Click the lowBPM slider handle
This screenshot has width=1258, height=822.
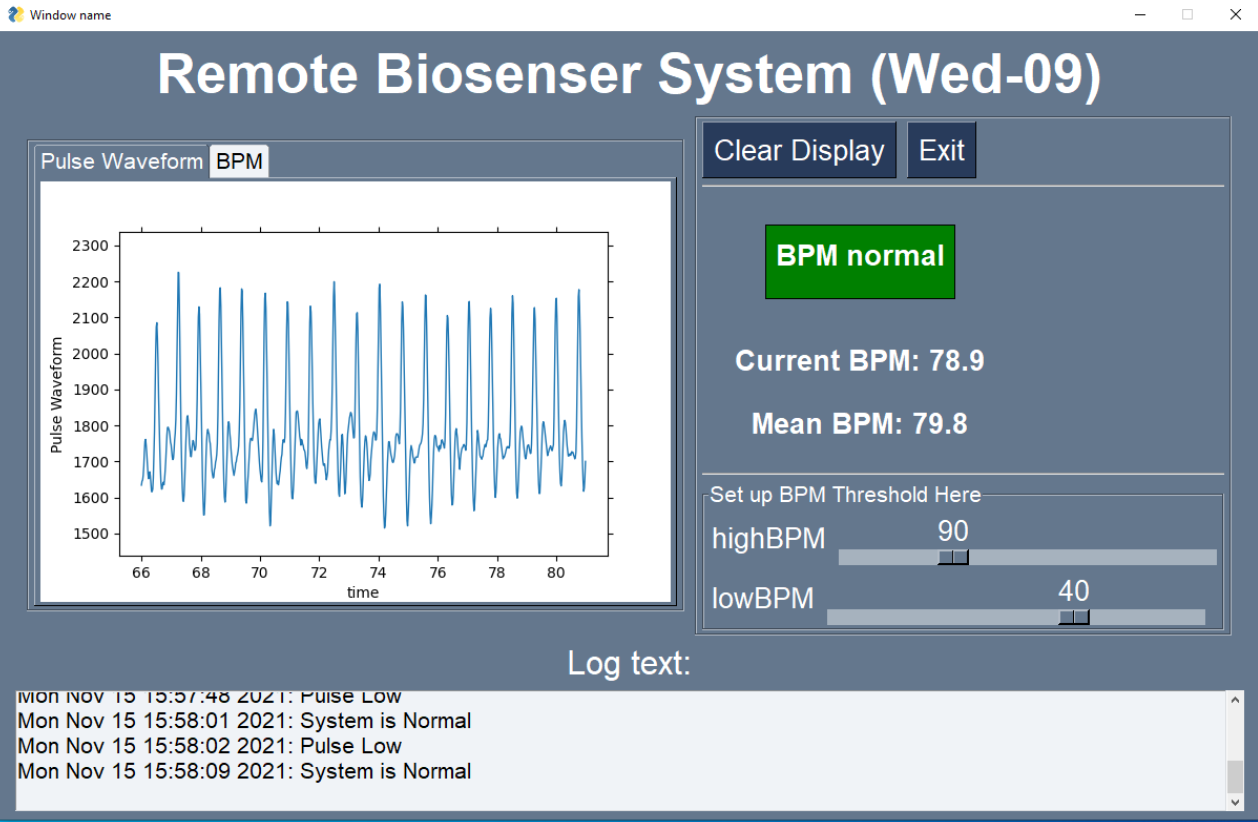(1074, 617)
